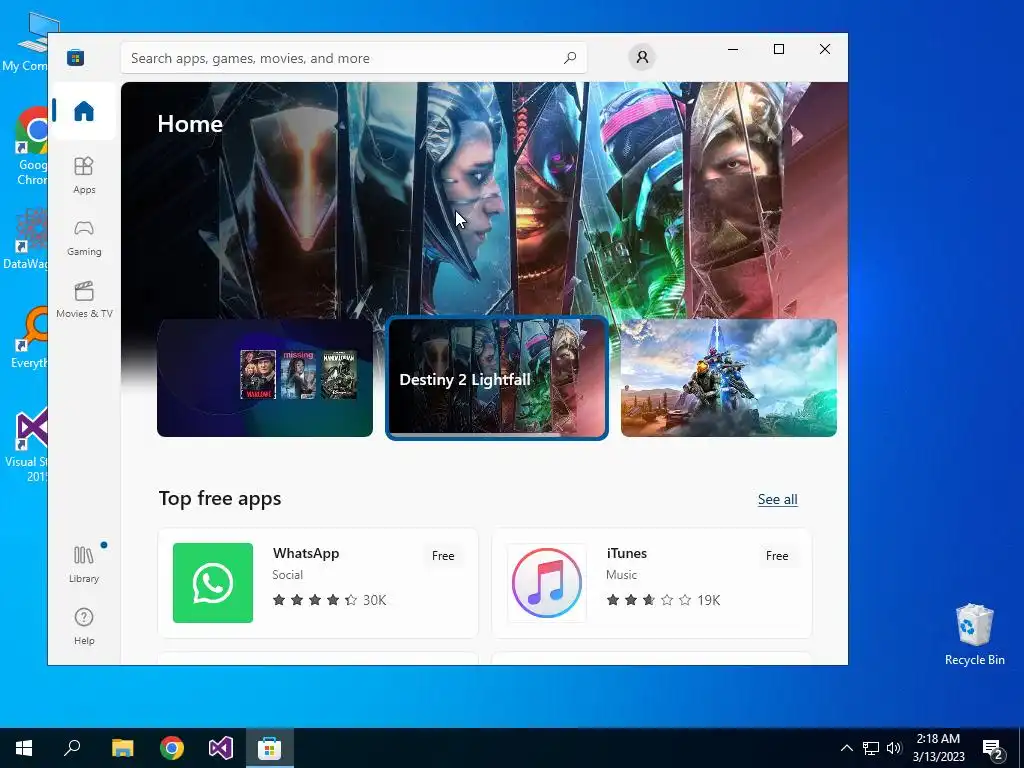
Task: Open taskbar search magnifier
Action: click(x=72, y=748)
